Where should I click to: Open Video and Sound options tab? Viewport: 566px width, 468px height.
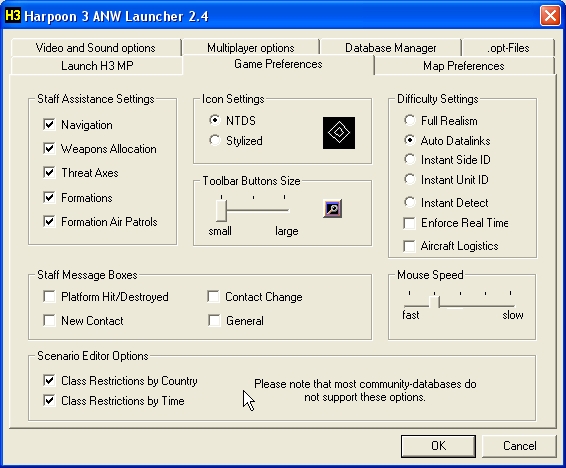96,48
